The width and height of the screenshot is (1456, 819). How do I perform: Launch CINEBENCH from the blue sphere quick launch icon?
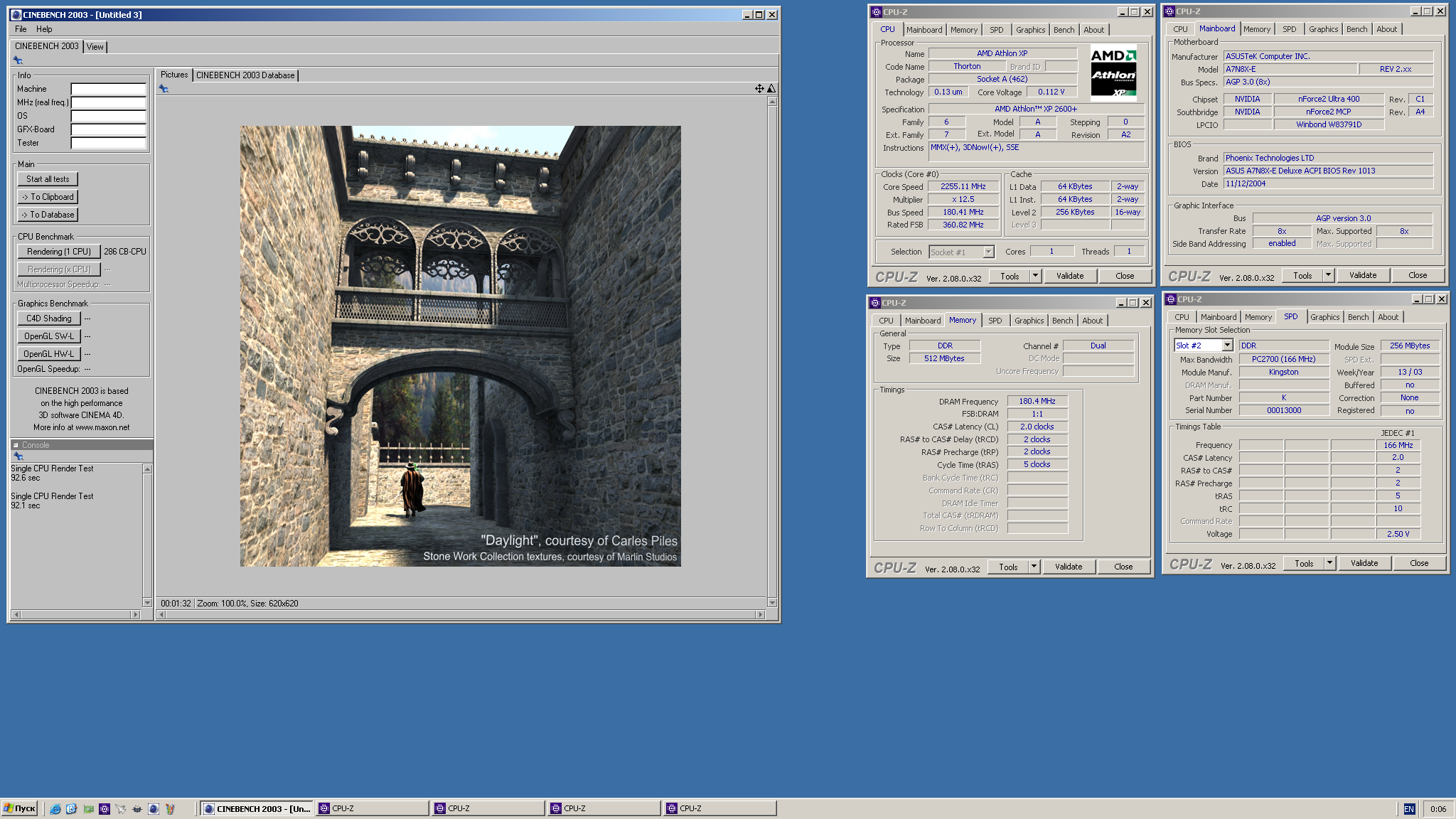click(154, 808)
